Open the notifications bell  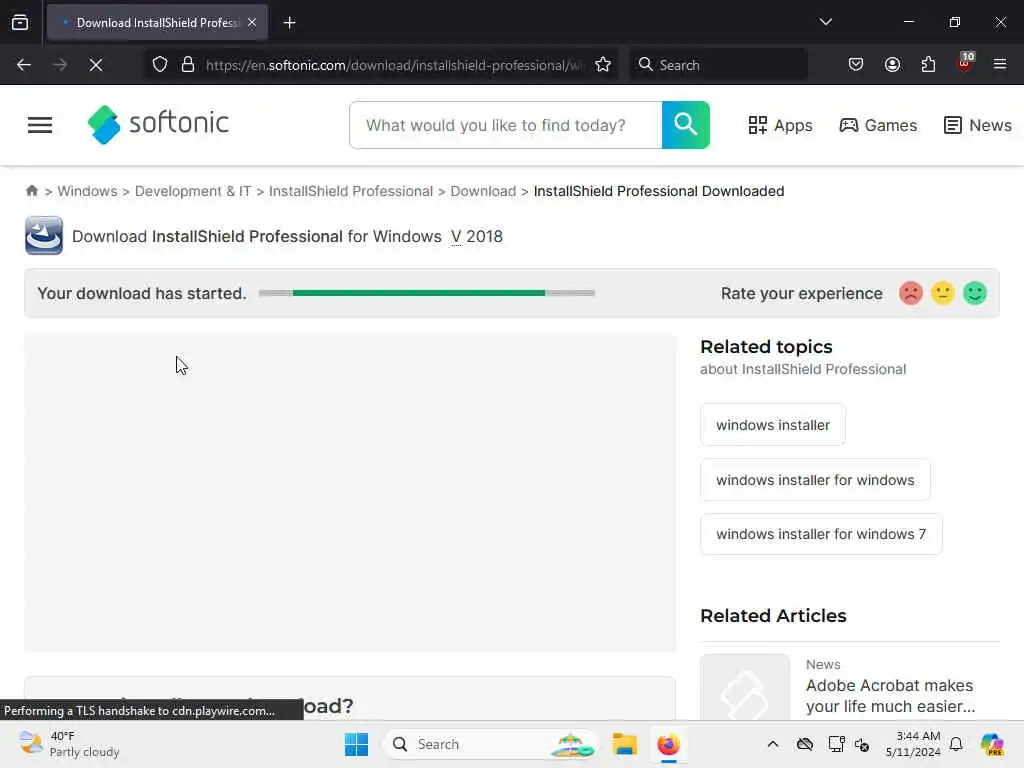pyautogui.click(x=956, y=744)
